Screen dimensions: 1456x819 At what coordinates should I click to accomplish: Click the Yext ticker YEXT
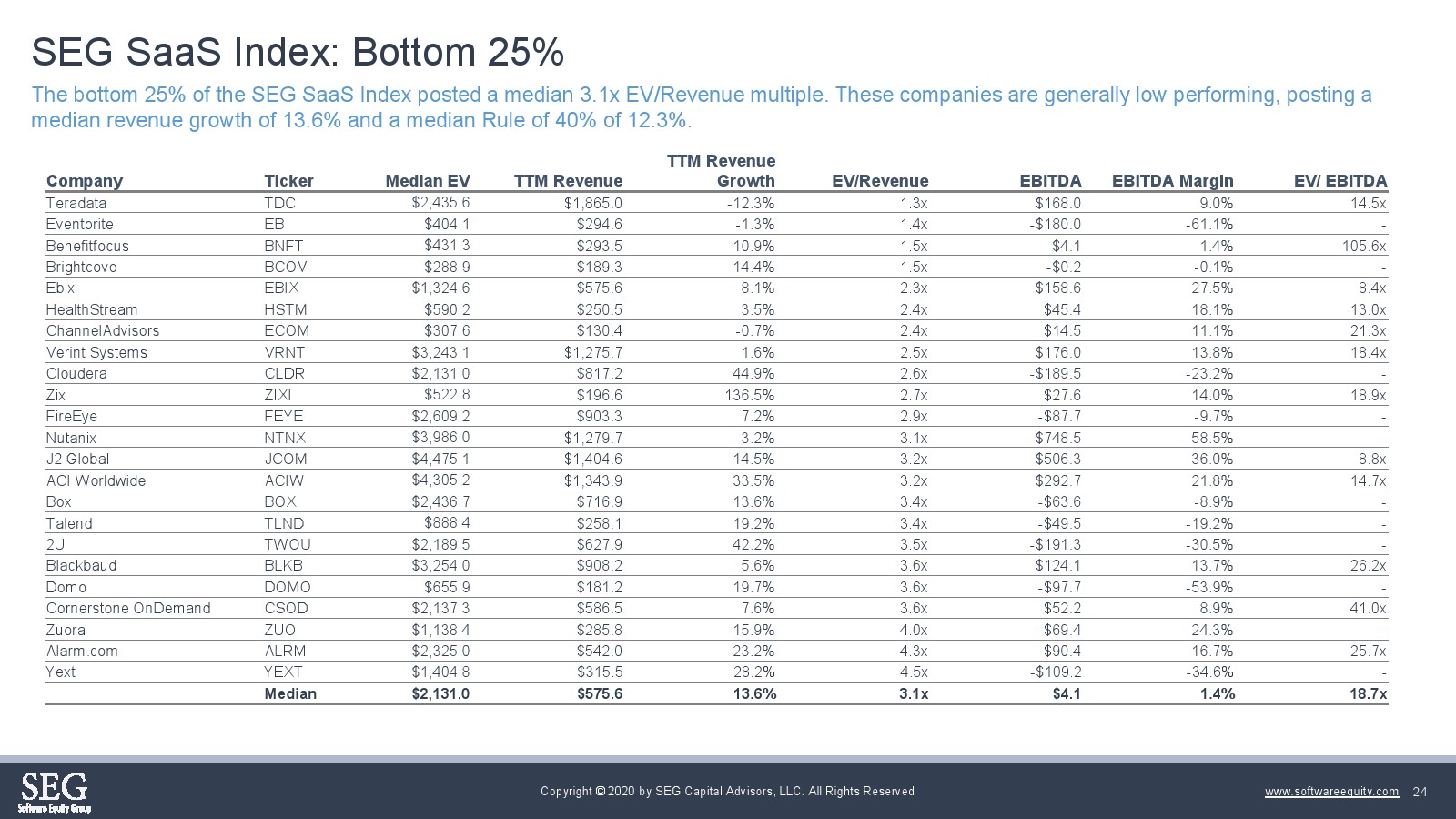pyautogui.click(x=283, y=672)
